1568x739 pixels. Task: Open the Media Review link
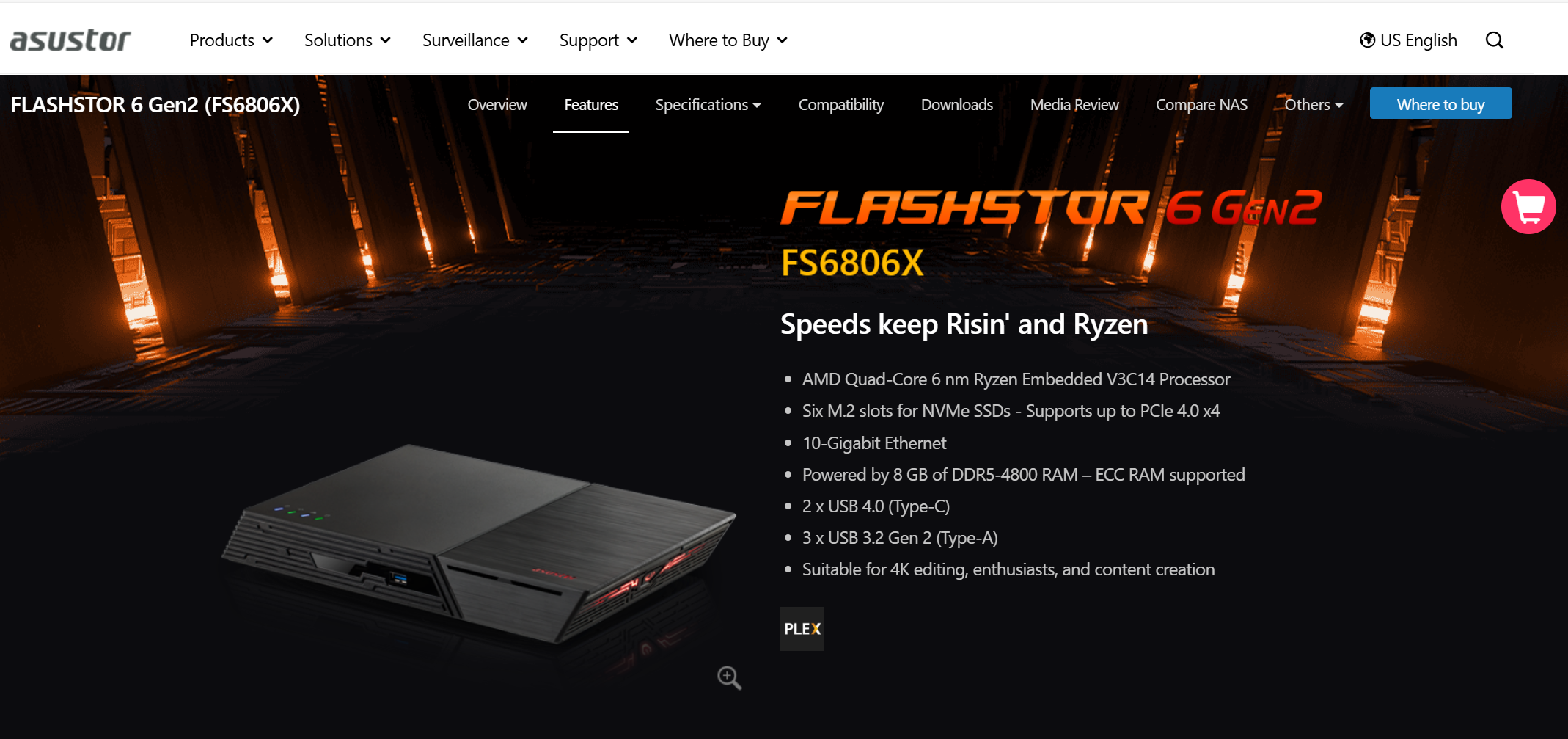(1074, 105)
